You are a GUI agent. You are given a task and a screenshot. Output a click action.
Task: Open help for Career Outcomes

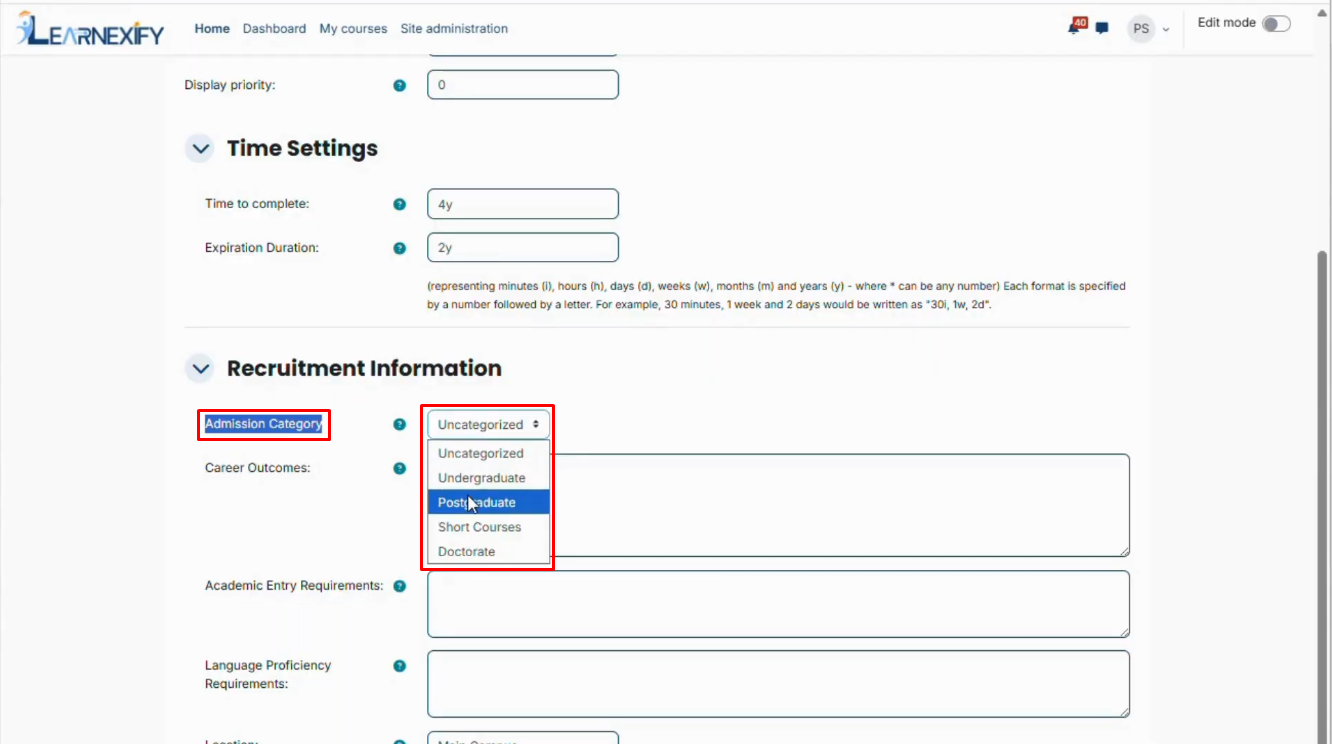point(400,468)
